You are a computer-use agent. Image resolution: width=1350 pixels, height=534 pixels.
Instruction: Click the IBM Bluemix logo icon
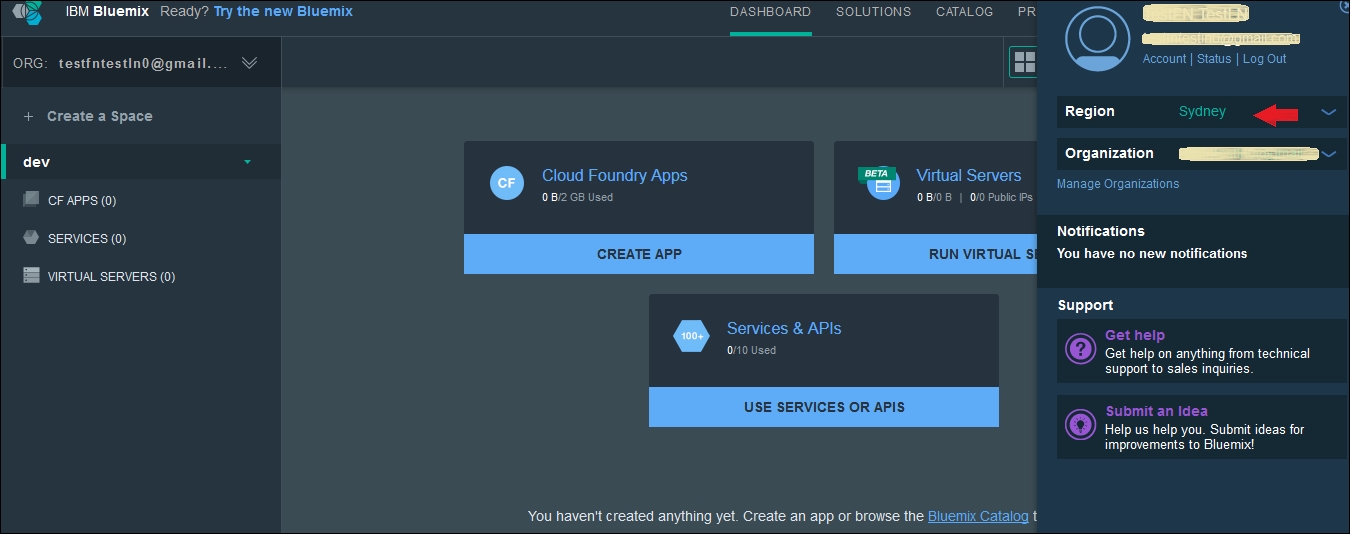point(27,13)
